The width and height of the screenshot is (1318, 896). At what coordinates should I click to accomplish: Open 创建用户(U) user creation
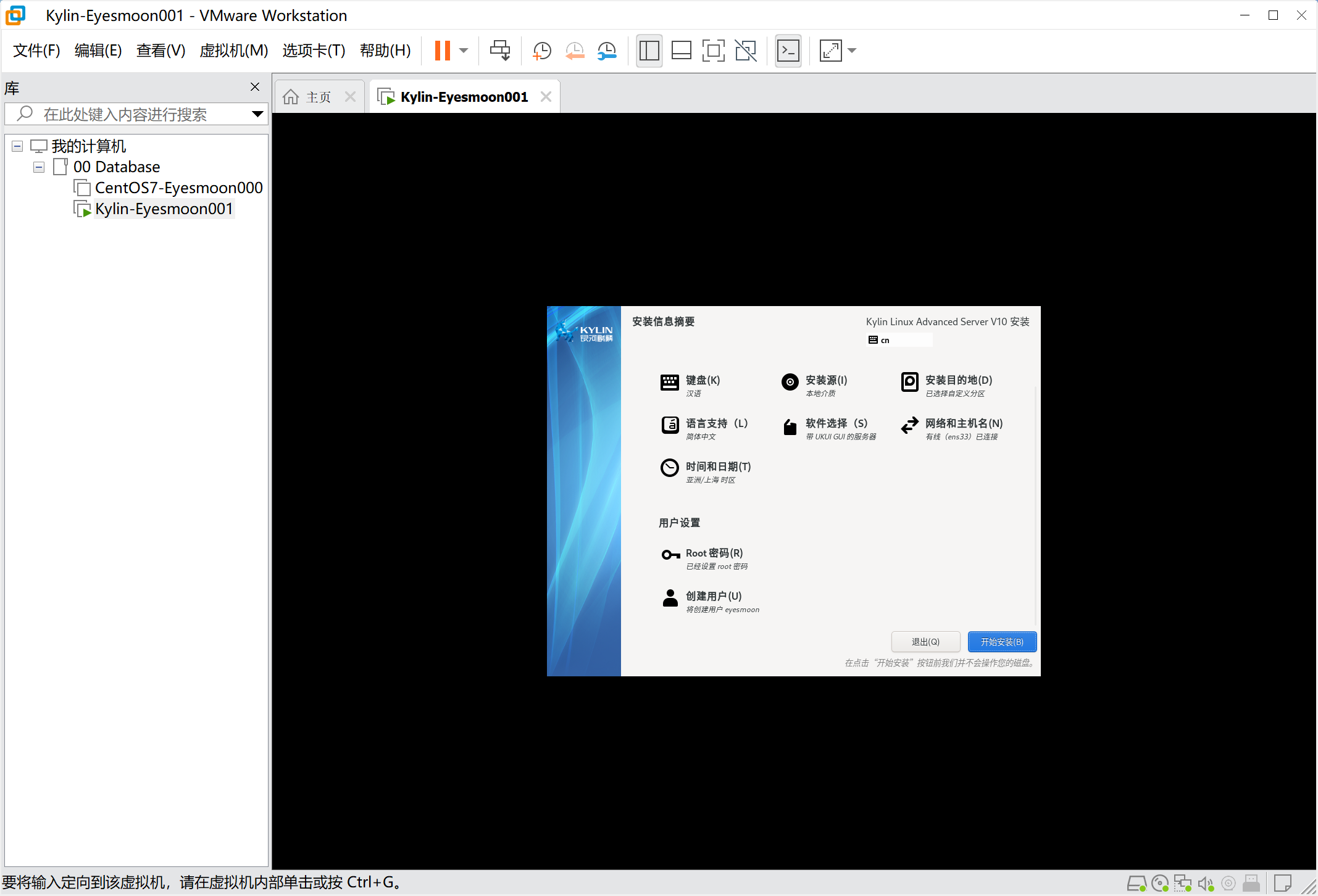tap(710, 601)
